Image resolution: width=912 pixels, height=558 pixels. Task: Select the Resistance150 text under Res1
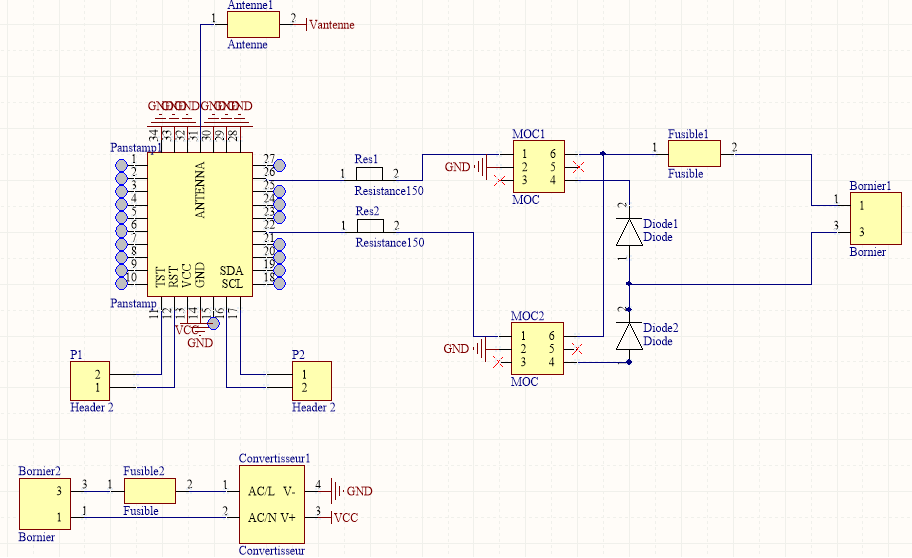pos(389,191)
